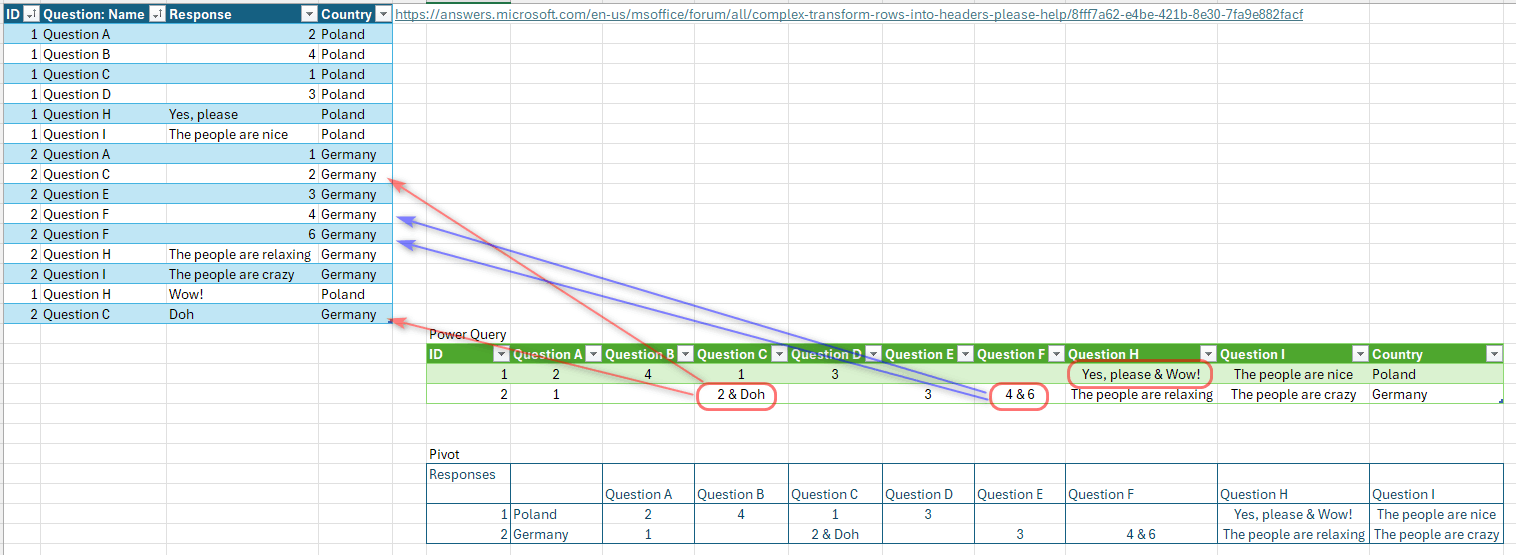The height and width of the screenshot is (555, 1516).
Task: Select '2 & Doh' in the pivot table
Action: (x=834, y=534)
